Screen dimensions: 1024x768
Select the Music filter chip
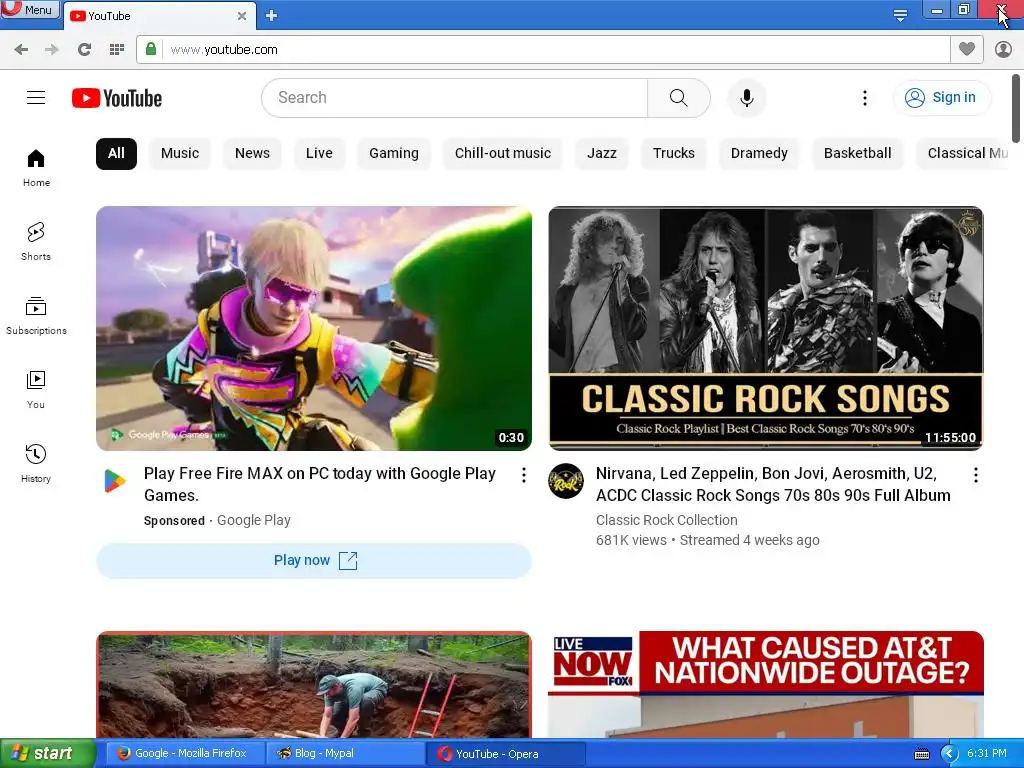180,153
